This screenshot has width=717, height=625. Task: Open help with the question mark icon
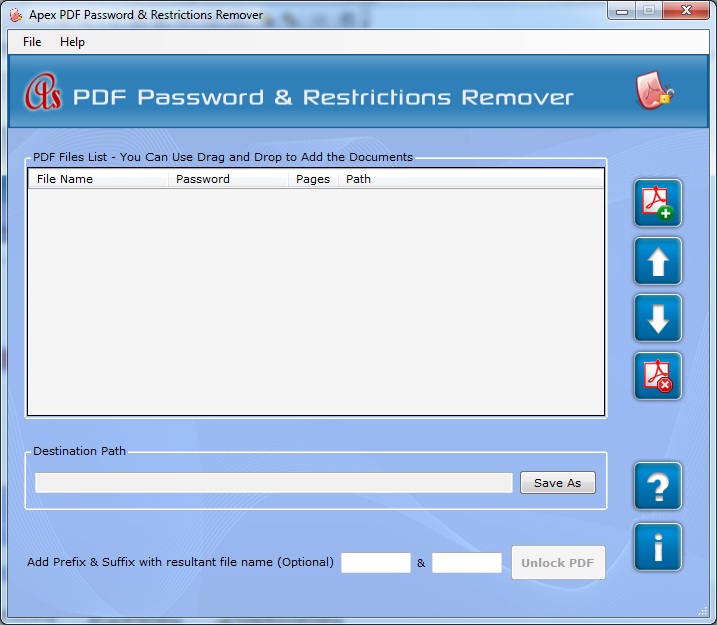click(658, 486)
